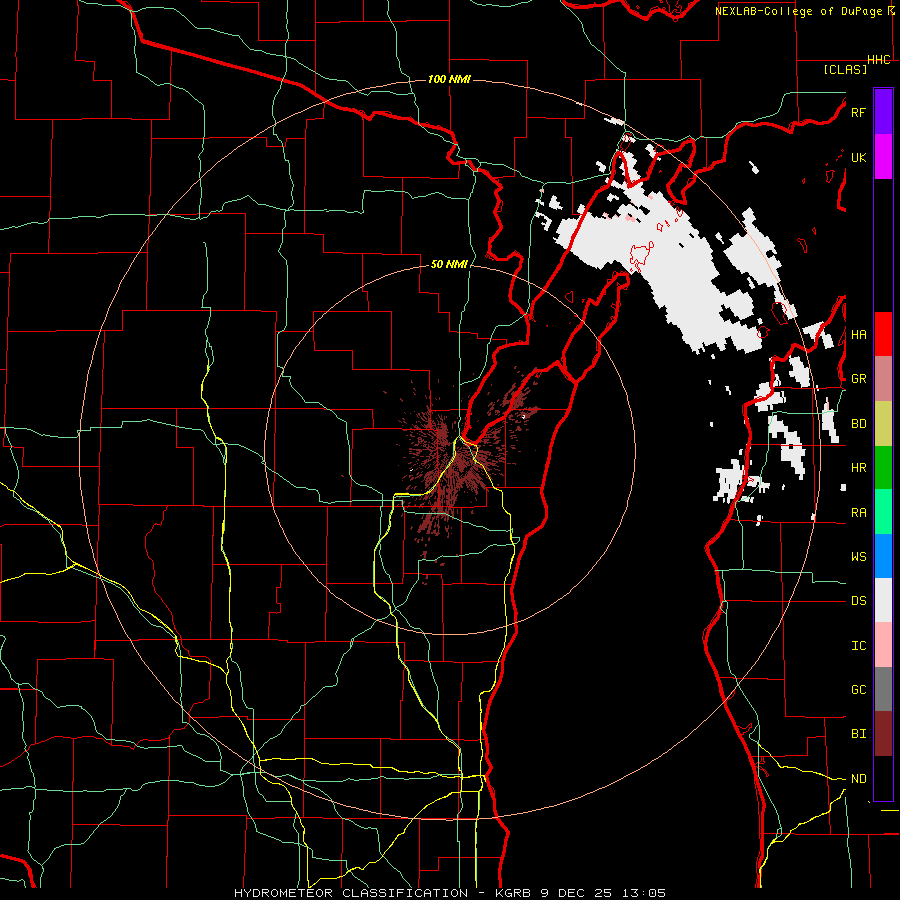Screen dimensions: 900x900
Task: Click the HR legend label
Action: (858, 468)
